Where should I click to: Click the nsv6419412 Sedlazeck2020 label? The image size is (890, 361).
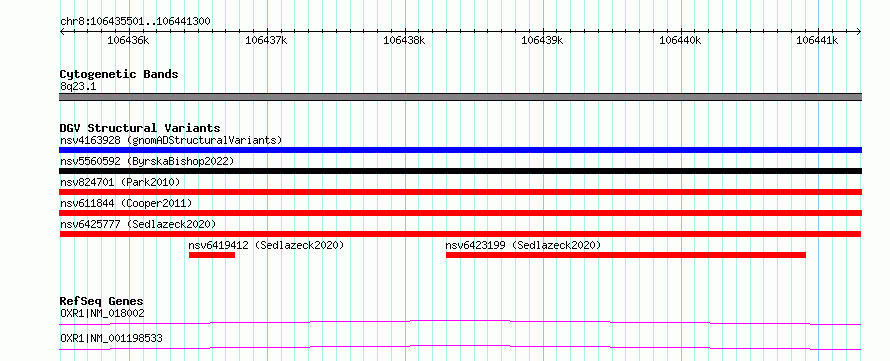[x=266, y=245]
